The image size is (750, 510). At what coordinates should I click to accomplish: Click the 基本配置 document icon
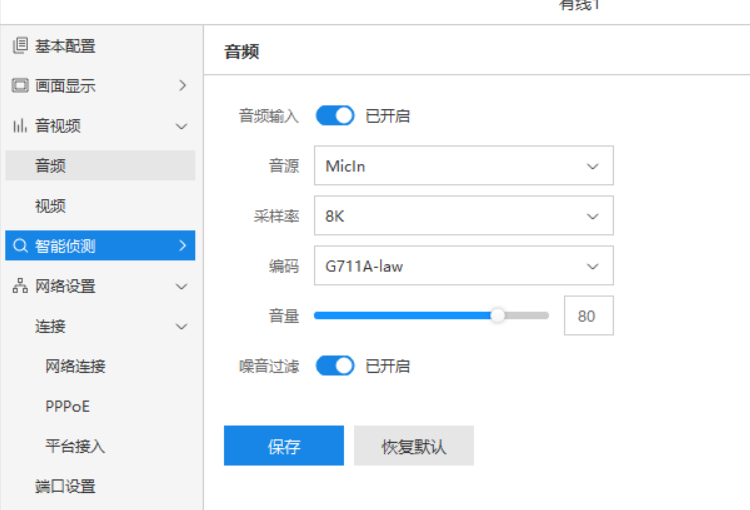tap(19, 46)
